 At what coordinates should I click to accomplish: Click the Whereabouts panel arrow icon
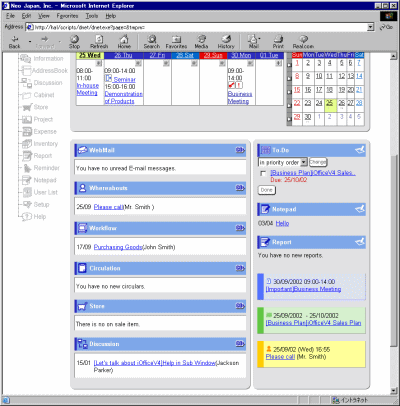pos(240,188)
